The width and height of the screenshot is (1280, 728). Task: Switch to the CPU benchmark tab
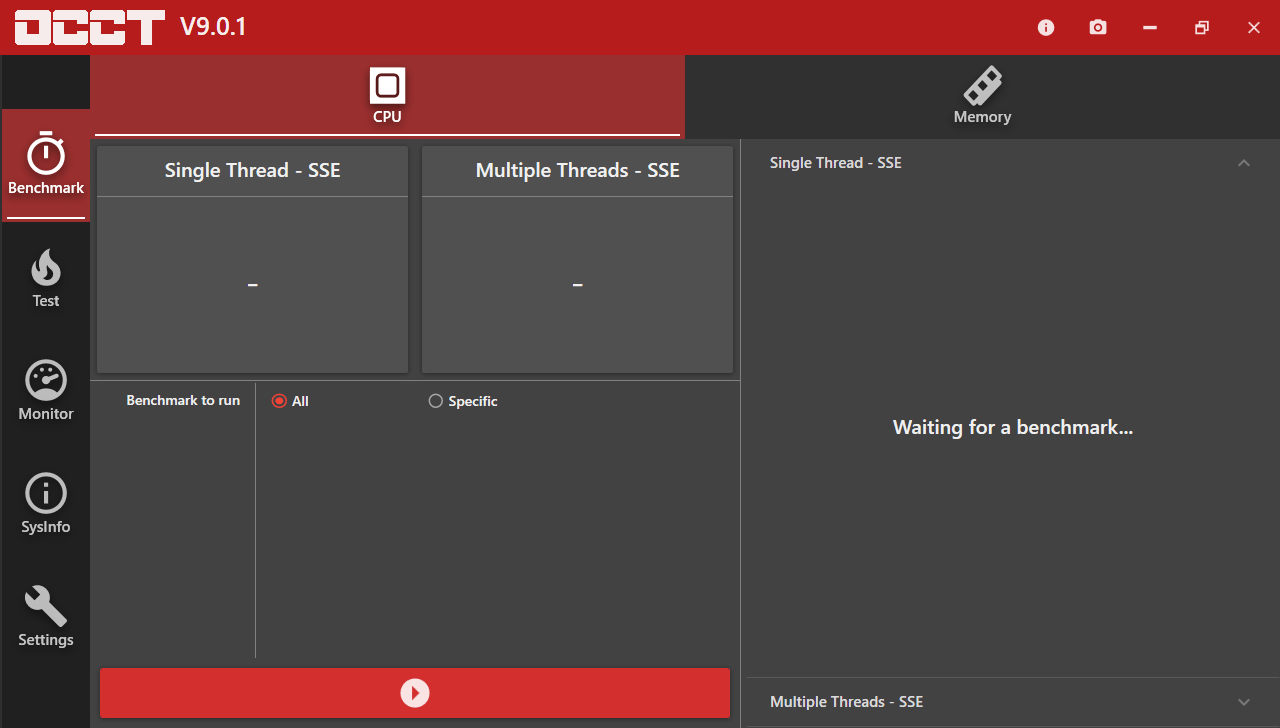pos(387,96)
